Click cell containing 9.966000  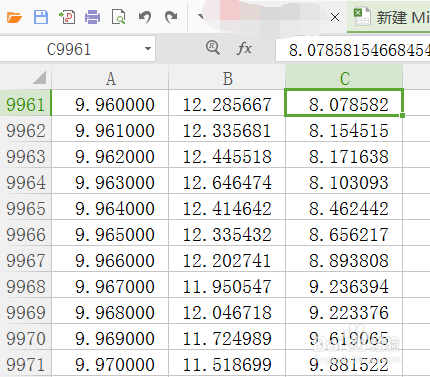pyautogui.click(x=110, y=260)
